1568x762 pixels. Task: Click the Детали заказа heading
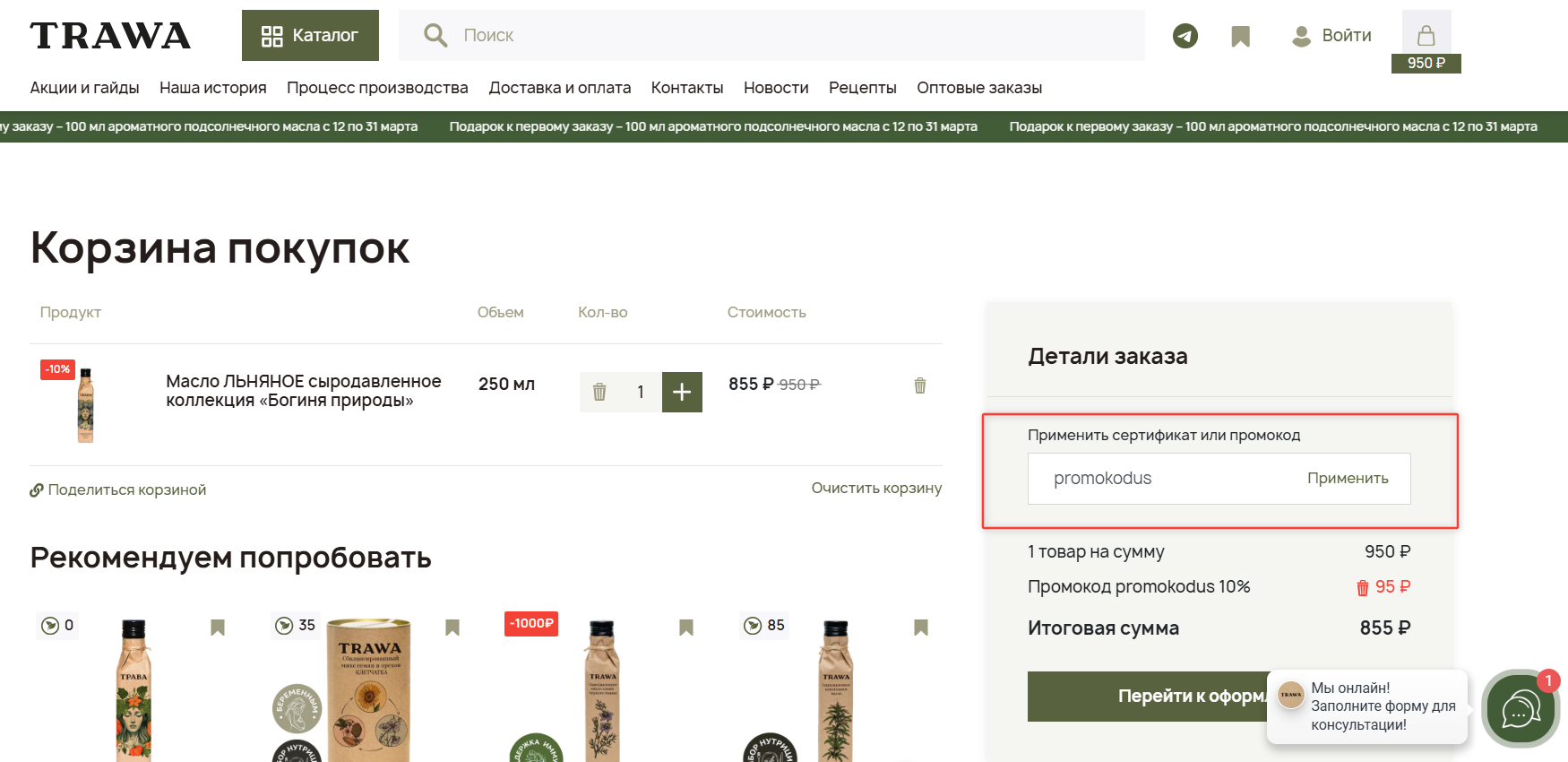1107,357
